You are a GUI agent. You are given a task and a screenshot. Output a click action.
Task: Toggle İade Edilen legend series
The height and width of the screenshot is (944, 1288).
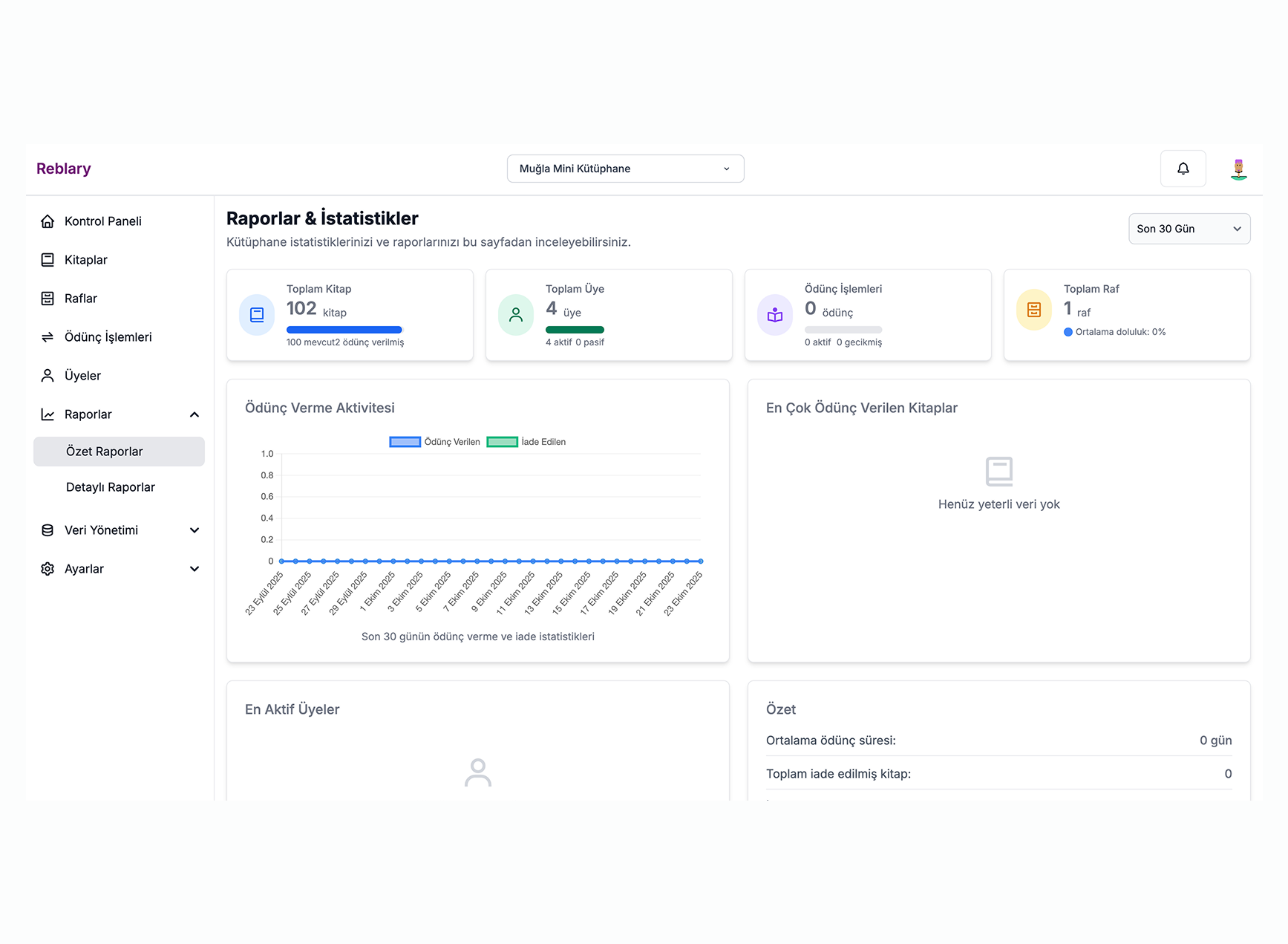526,442
